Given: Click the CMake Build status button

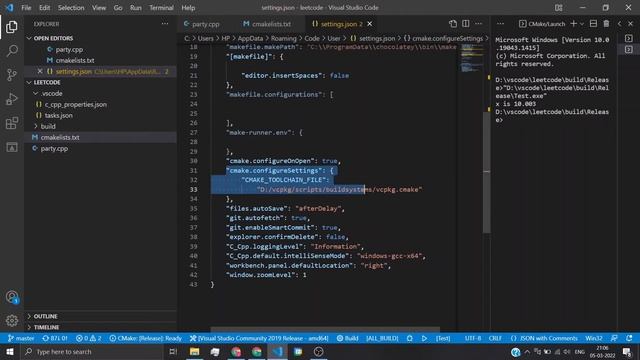Looking at the screenshot, I should pos(348,338).
